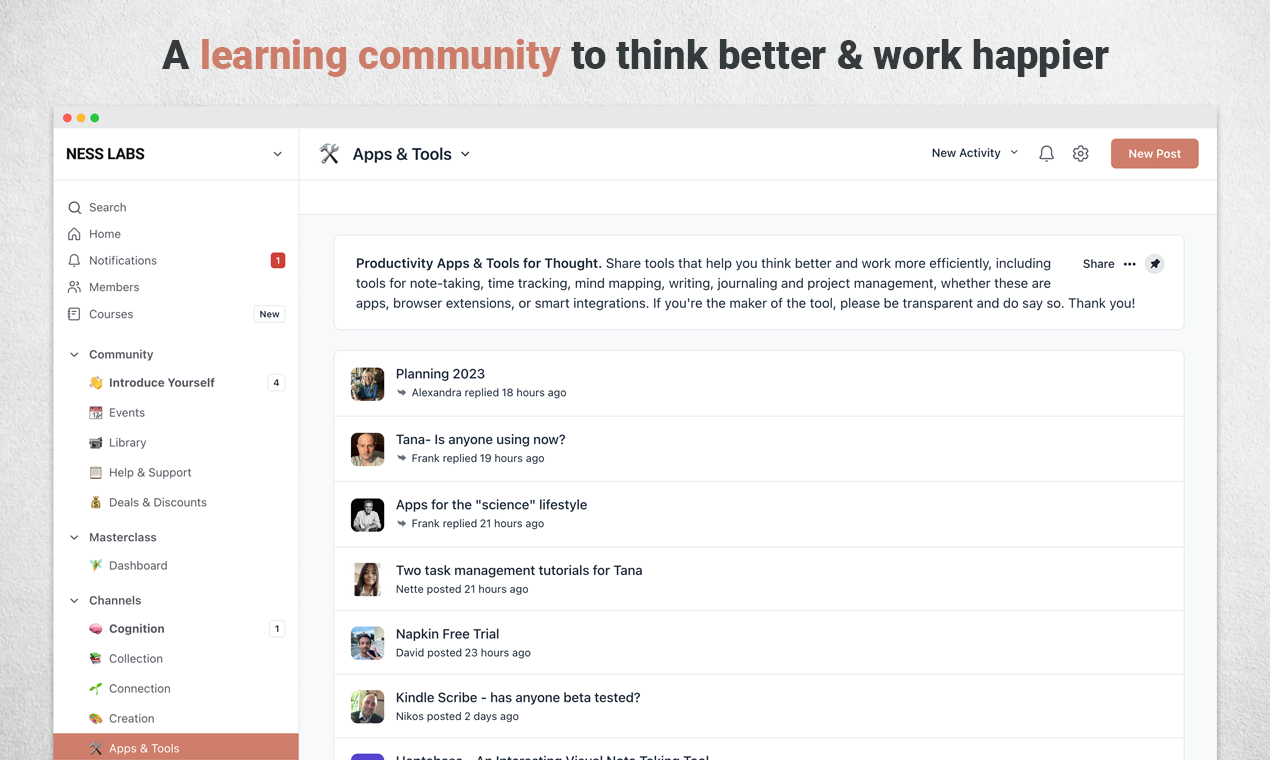Open the Planning 2023 post
Image resolution: width=1270 pixels, height=760 pixels.
(440, 374)
